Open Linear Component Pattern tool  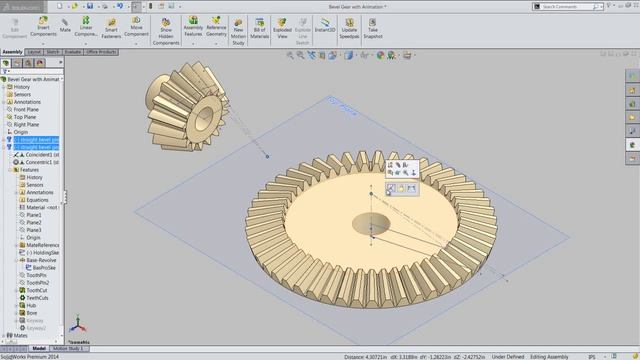point(86,26)
